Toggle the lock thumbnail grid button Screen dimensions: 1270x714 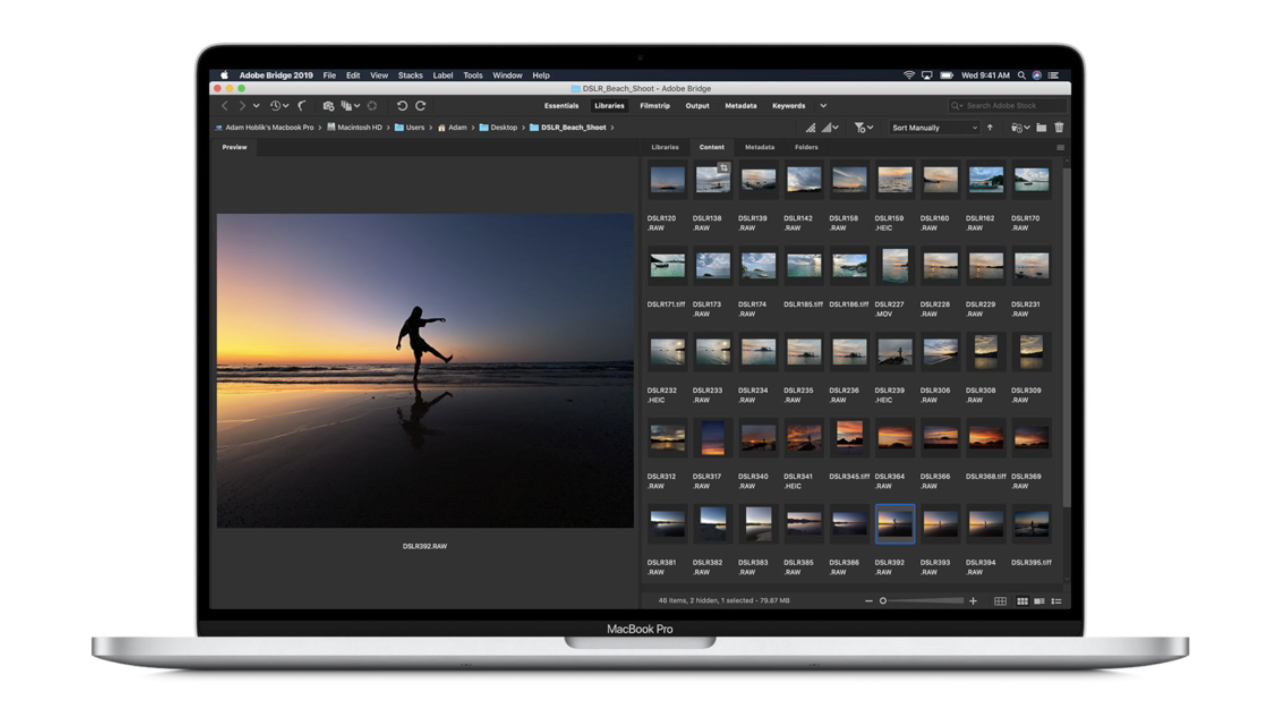[x=1000, y=601]
